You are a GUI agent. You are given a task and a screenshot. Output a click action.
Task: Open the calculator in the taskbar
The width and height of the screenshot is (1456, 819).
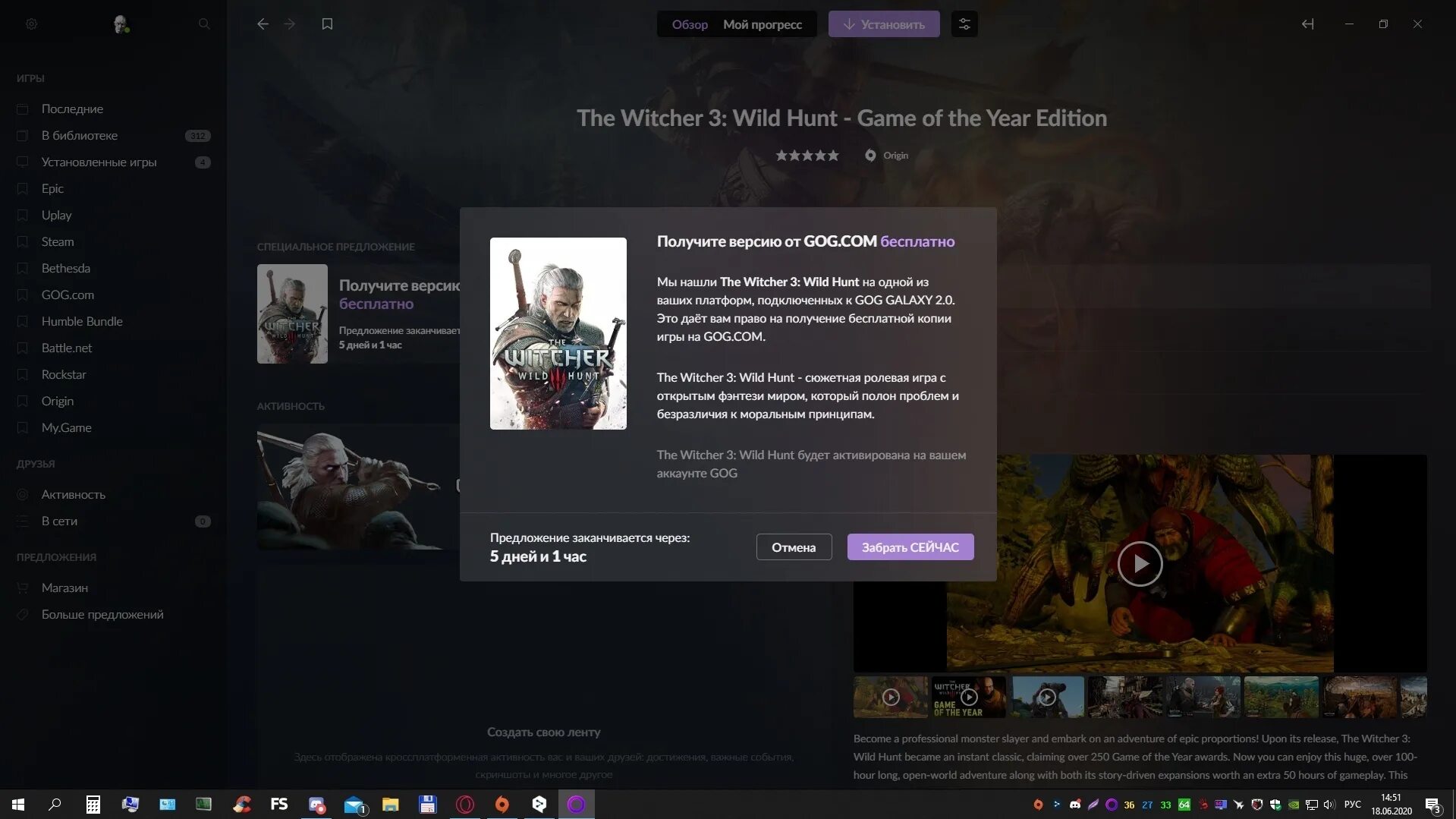93,804
